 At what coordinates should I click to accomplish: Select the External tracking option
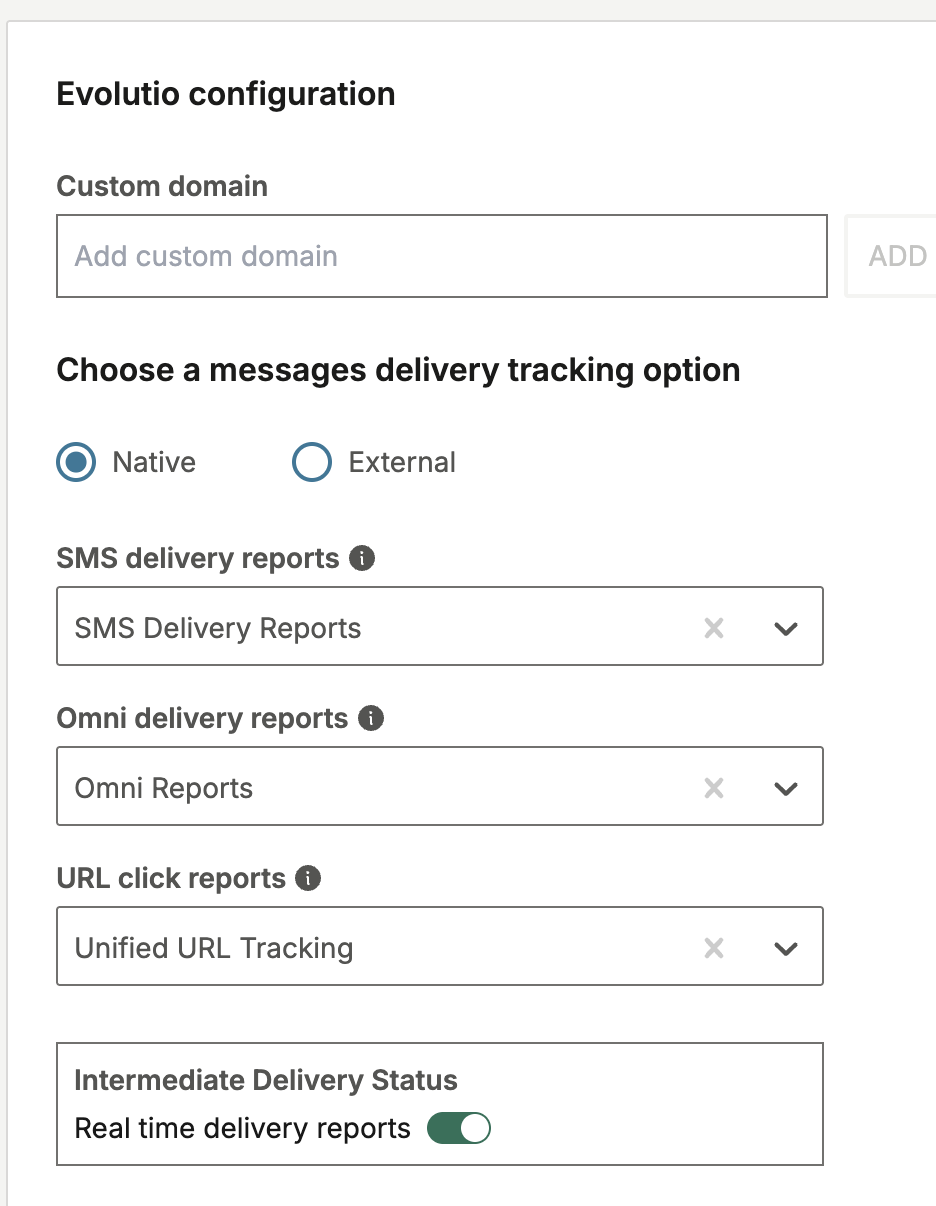click(311, 462)
